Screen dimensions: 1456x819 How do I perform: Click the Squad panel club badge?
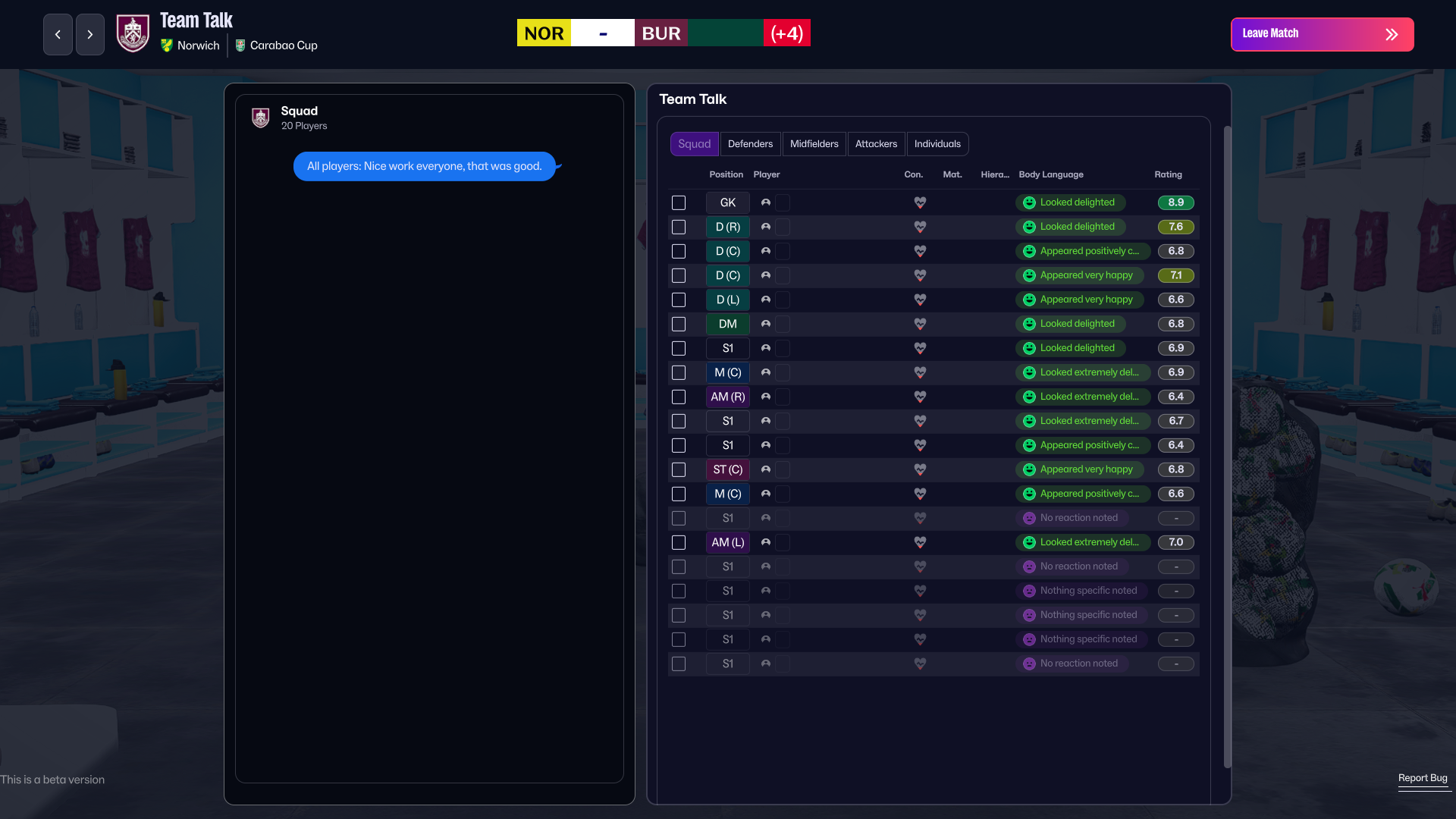(261, 118)
